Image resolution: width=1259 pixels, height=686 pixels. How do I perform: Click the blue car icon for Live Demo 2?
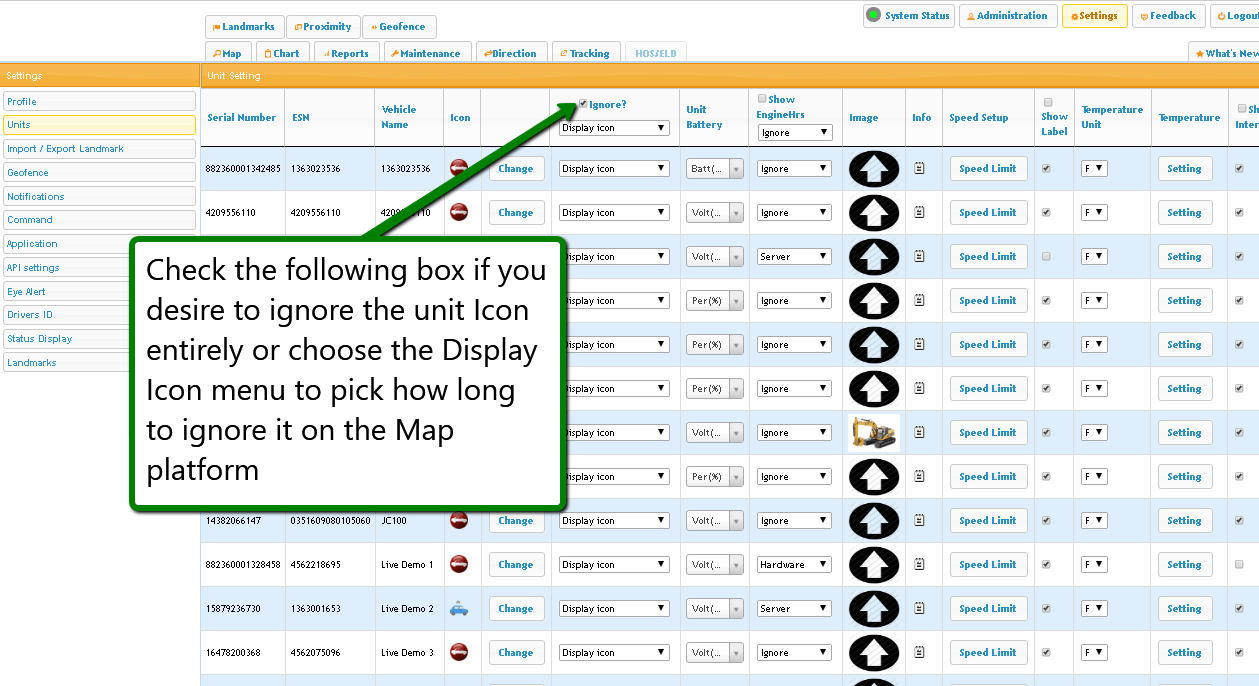coord(459,608)
